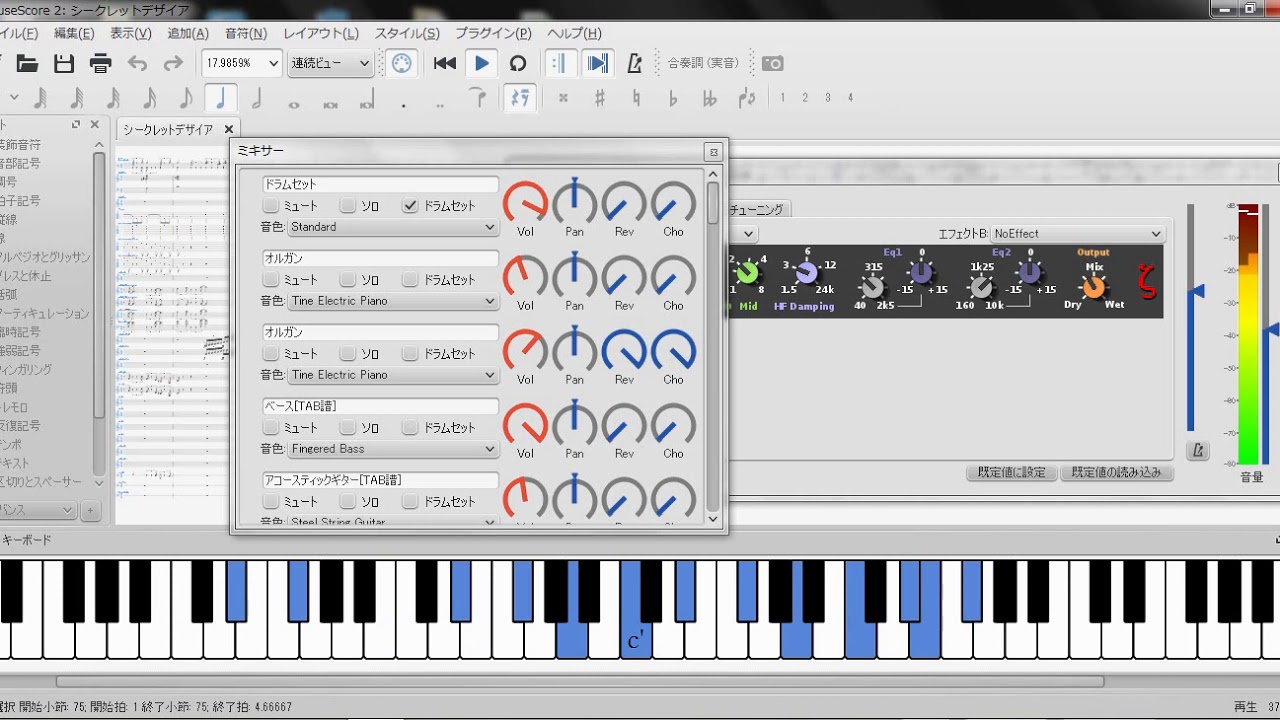The image size is (1280, 720).
Task: Apply sharp accidental
Action: pos(600,98)
